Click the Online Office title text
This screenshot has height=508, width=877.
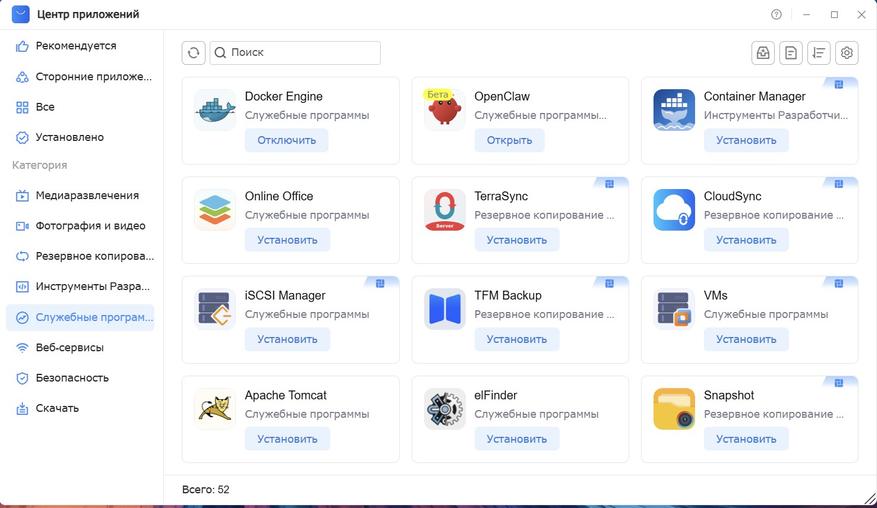(x=279, y=196)
